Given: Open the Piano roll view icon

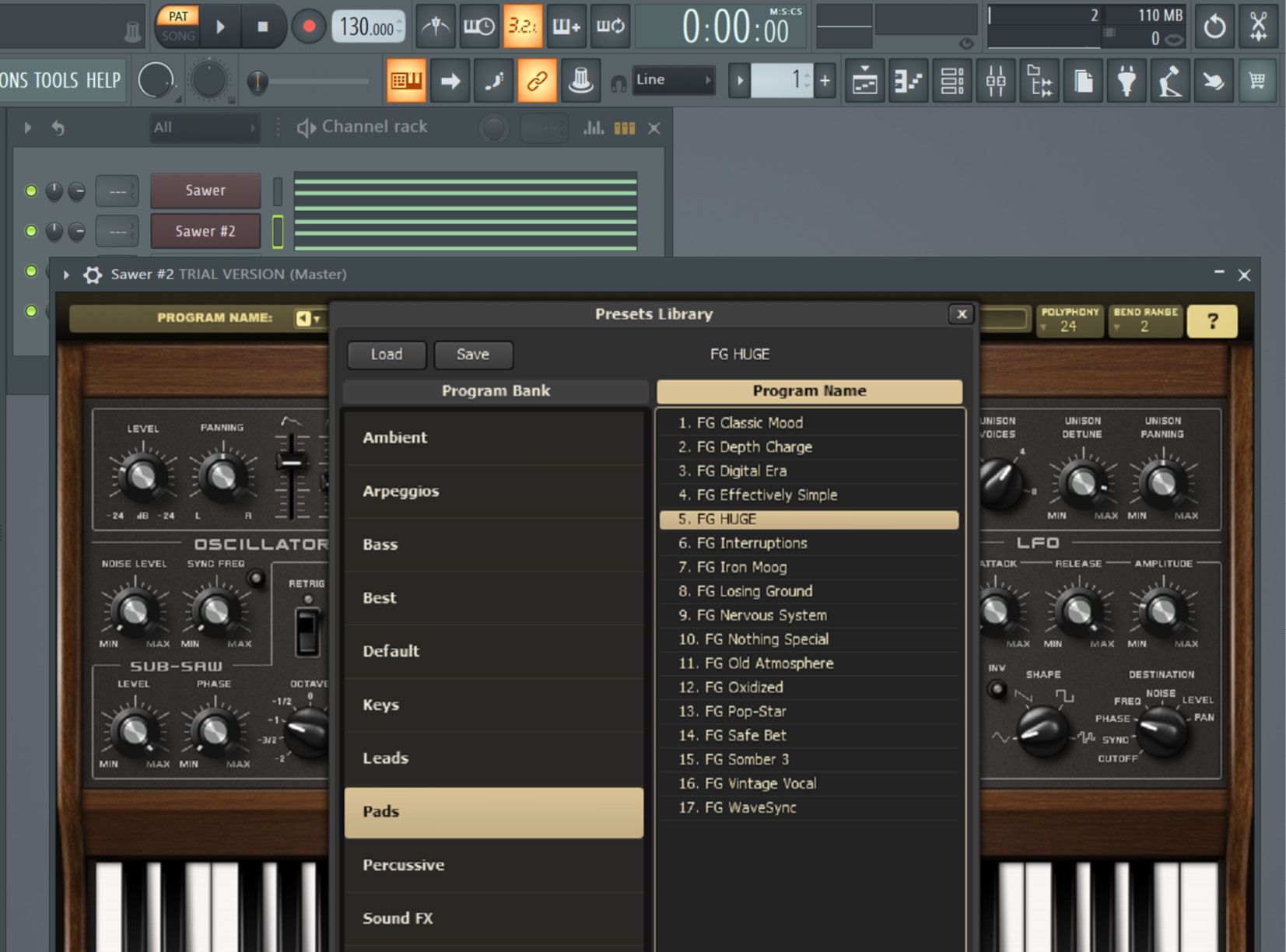Looking at the screenshot, I should (x=909, y=80).
